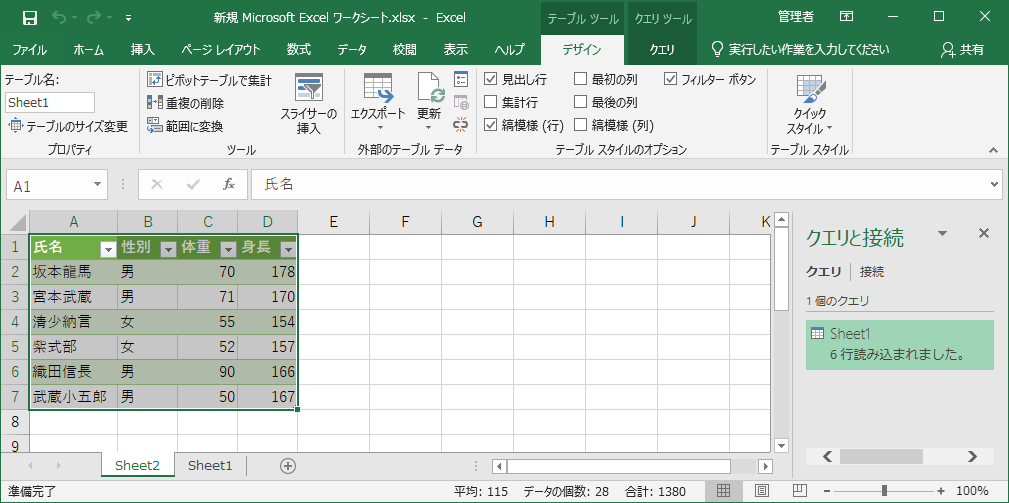
Task: Open Quick Access Toolbar customize arrow
Action: 129,18
